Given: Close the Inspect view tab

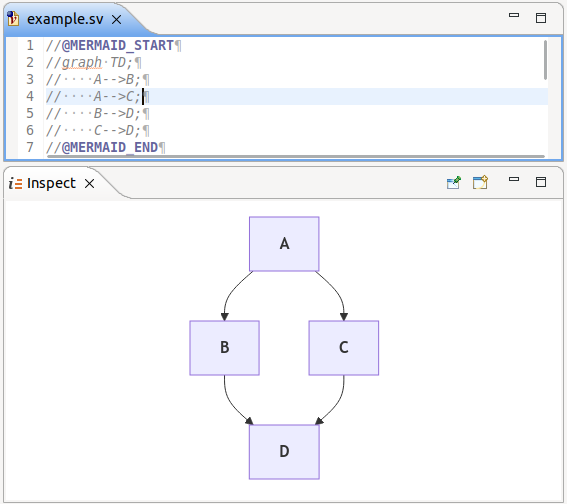Looking at the screenshot, I should pyautogui.click(x=89, y=184).
